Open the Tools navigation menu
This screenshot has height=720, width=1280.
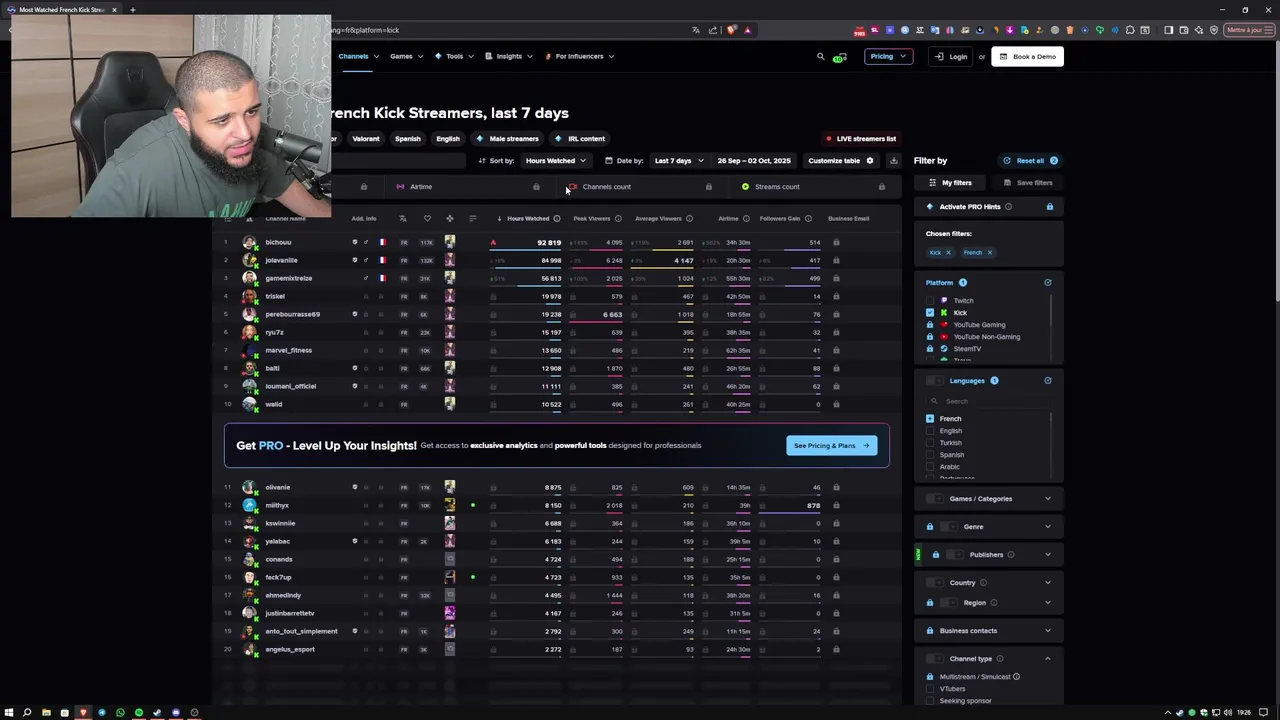(x=454, y=56)
